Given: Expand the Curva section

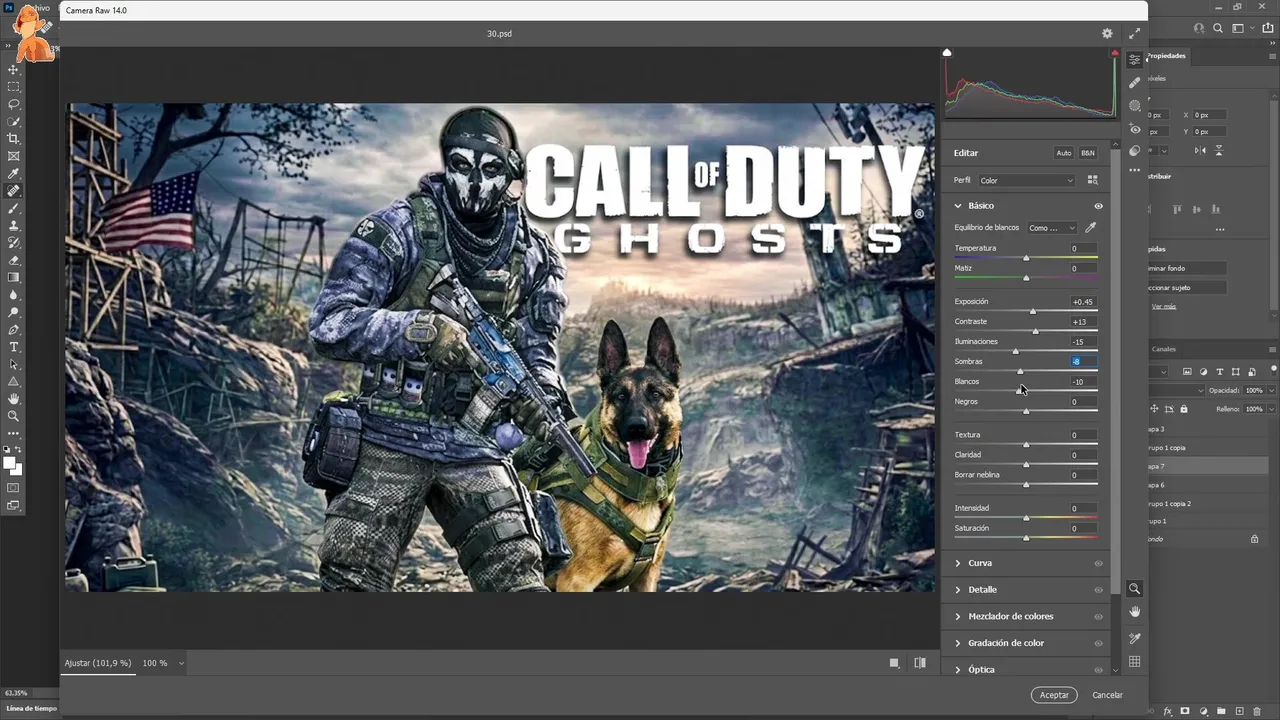Looking at the screenshot, I should pos(957,563).
